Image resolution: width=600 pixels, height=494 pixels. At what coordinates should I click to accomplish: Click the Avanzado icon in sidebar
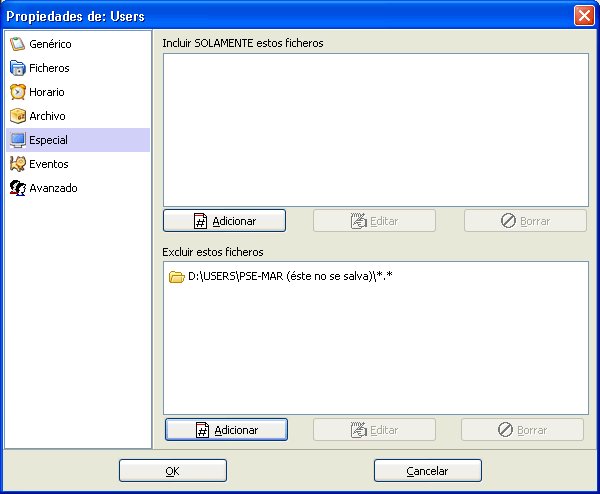(x=18, y=188)
